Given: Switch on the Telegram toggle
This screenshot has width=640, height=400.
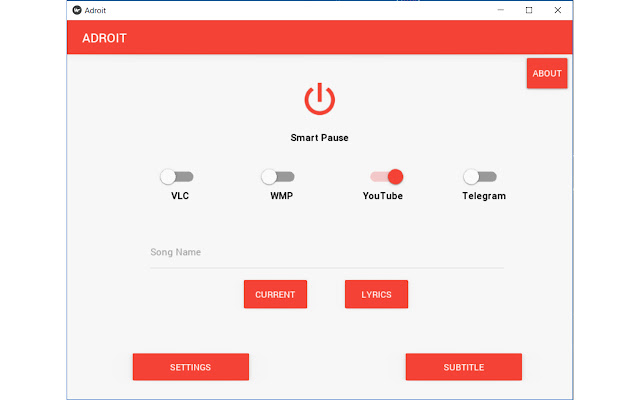Looking at the screenshot, I should [x=480, y=177].
